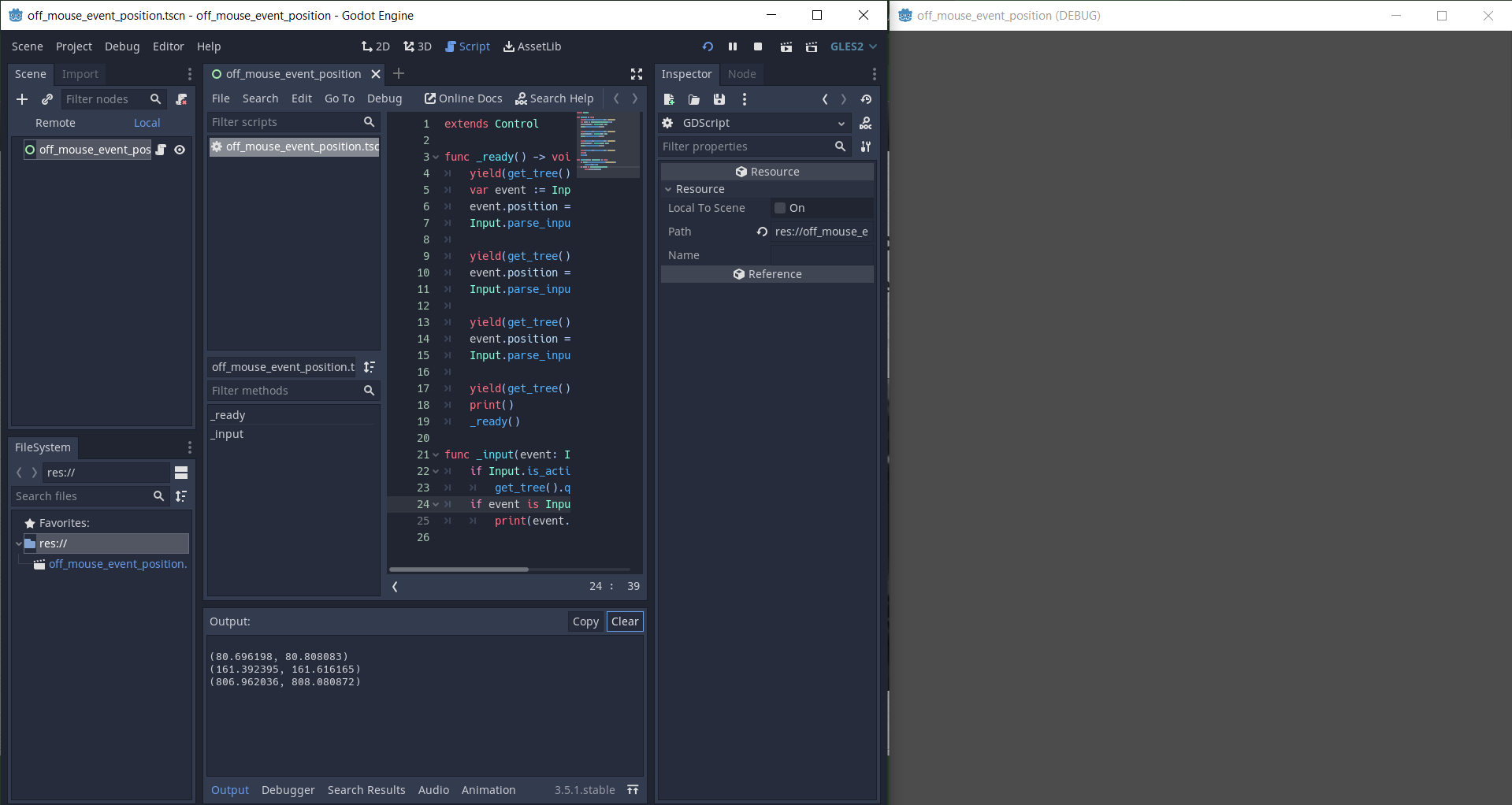Switch to 2D workspace
This screenshot has height=805, width=1512.
[376, 46]
